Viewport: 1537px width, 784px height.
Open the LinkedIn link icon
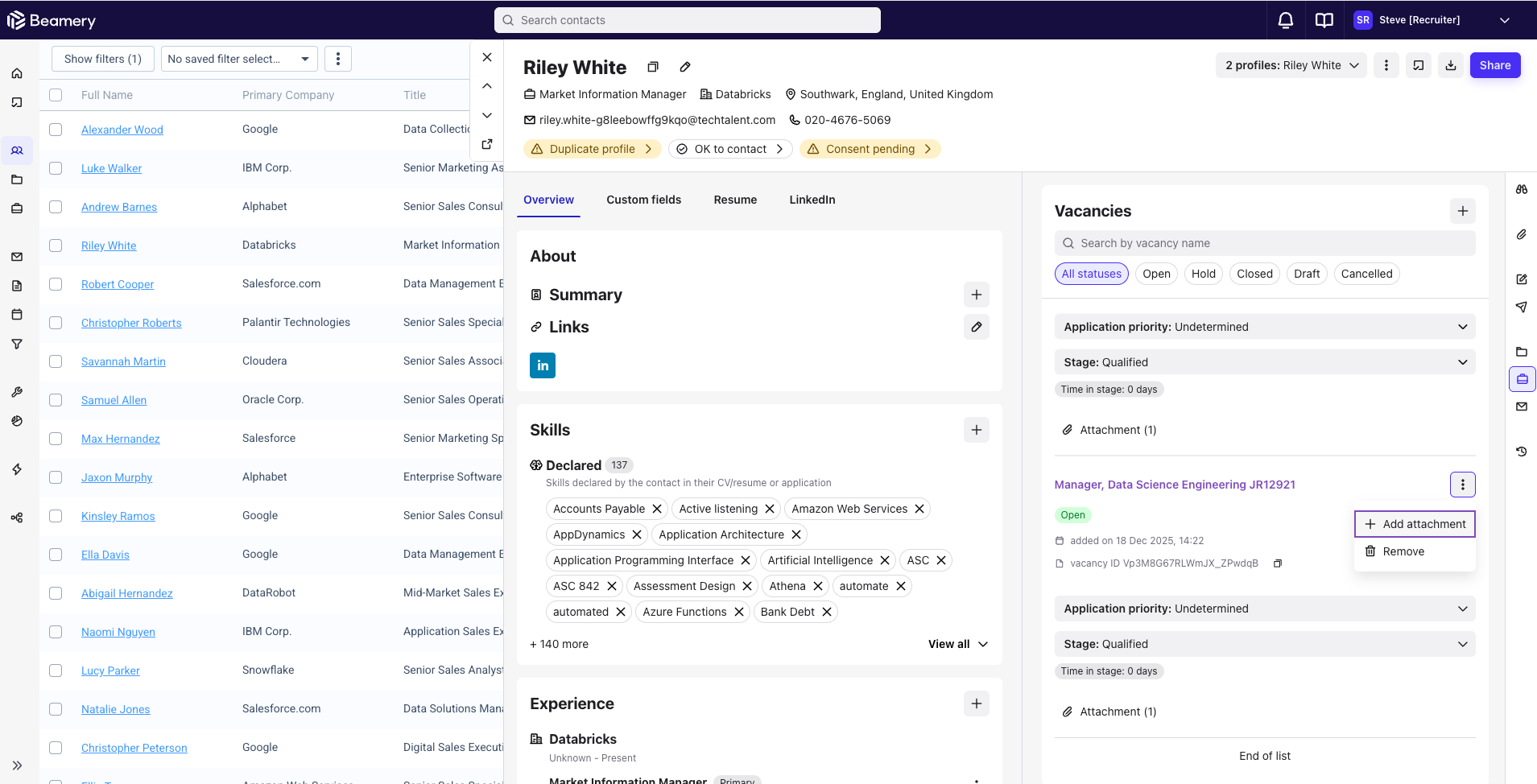click(542, 365)
